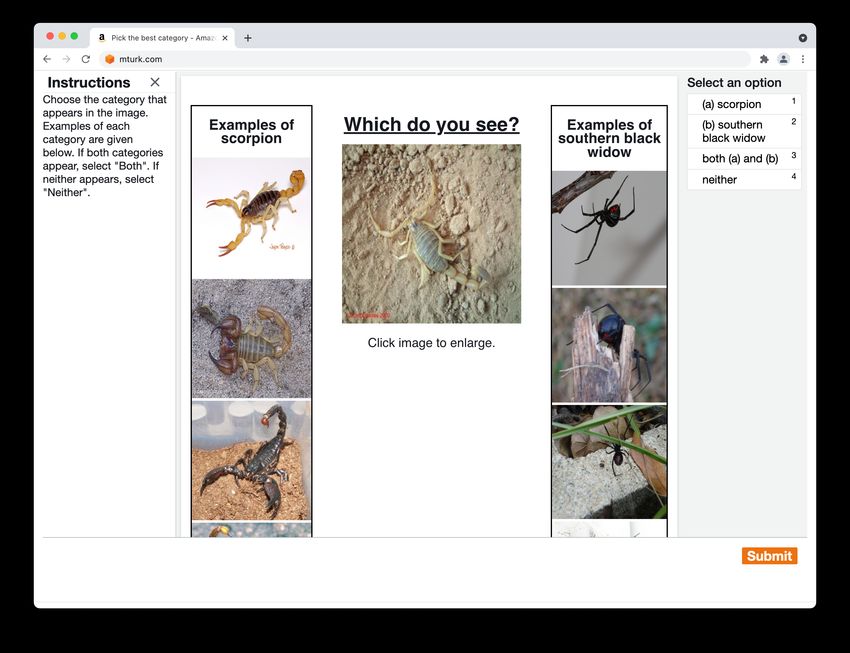850x653 pixels.
Task: Open a new tab with plus icon
Action: pos(248,38)
